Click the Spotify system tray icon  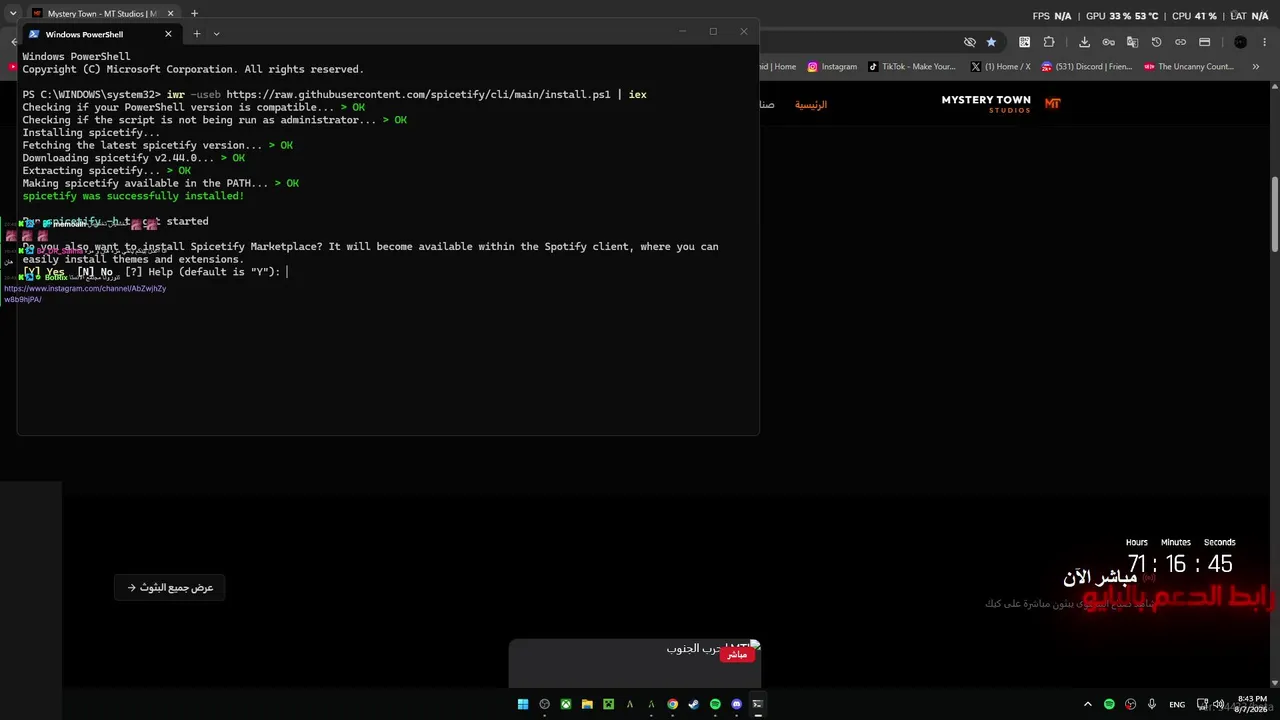pos(1109,704)
